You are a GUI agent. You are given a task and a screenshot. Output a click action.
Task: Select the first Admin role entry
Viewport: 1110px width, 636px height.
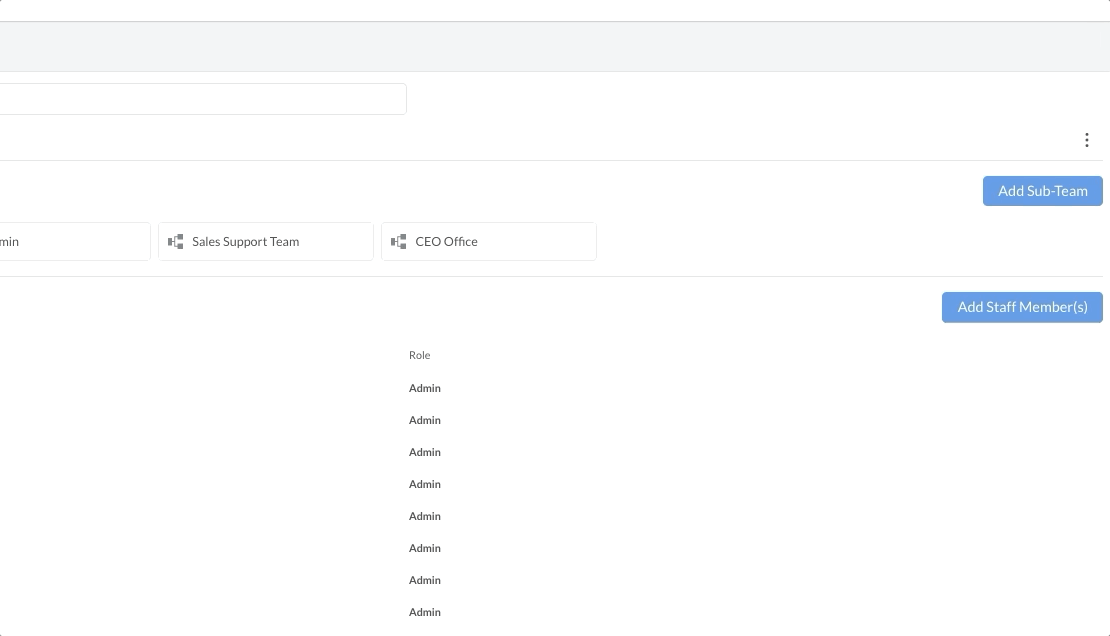coord(425,388)
